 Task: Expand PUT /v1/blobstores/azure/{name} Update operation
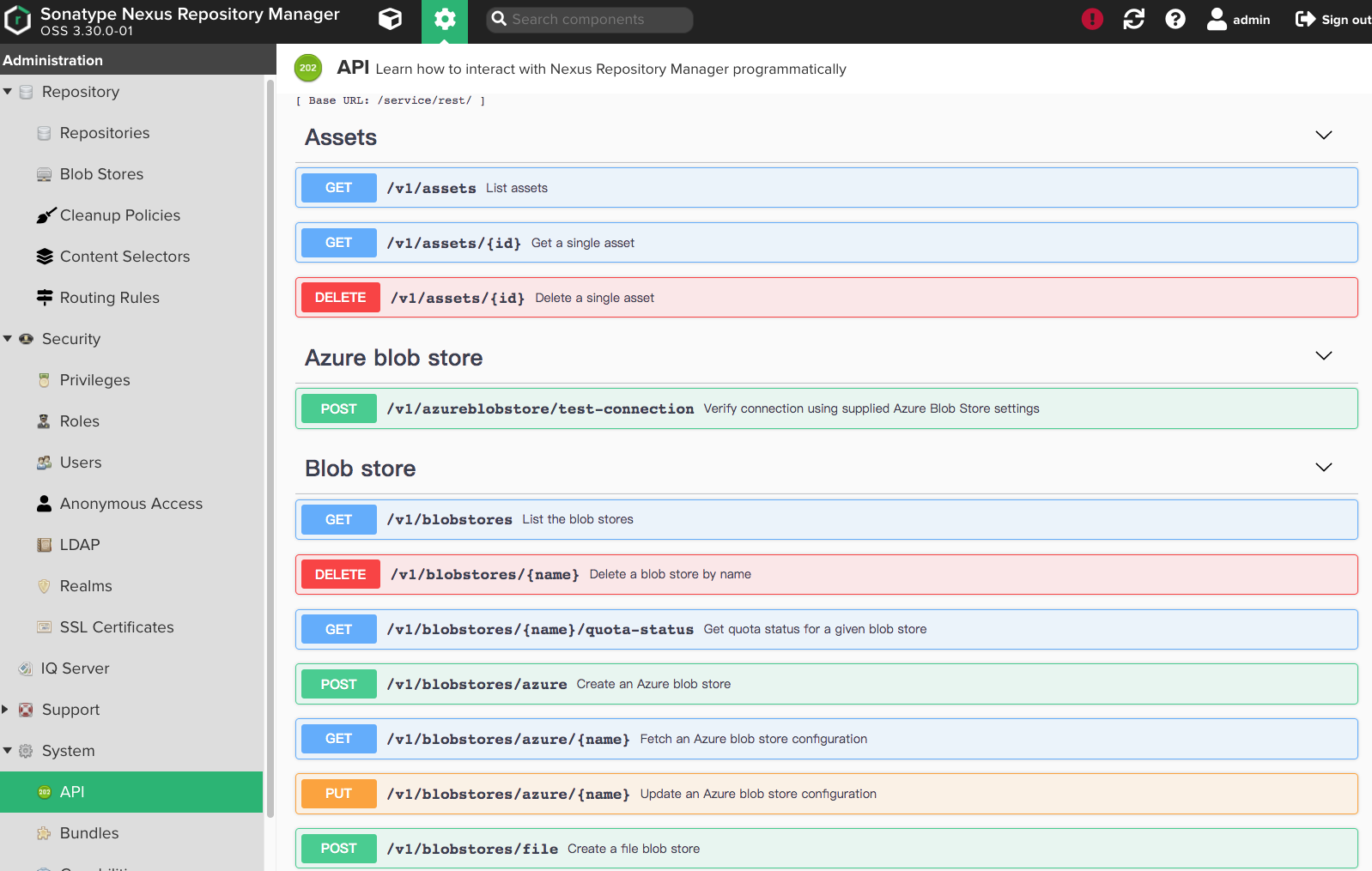point(827,794)
